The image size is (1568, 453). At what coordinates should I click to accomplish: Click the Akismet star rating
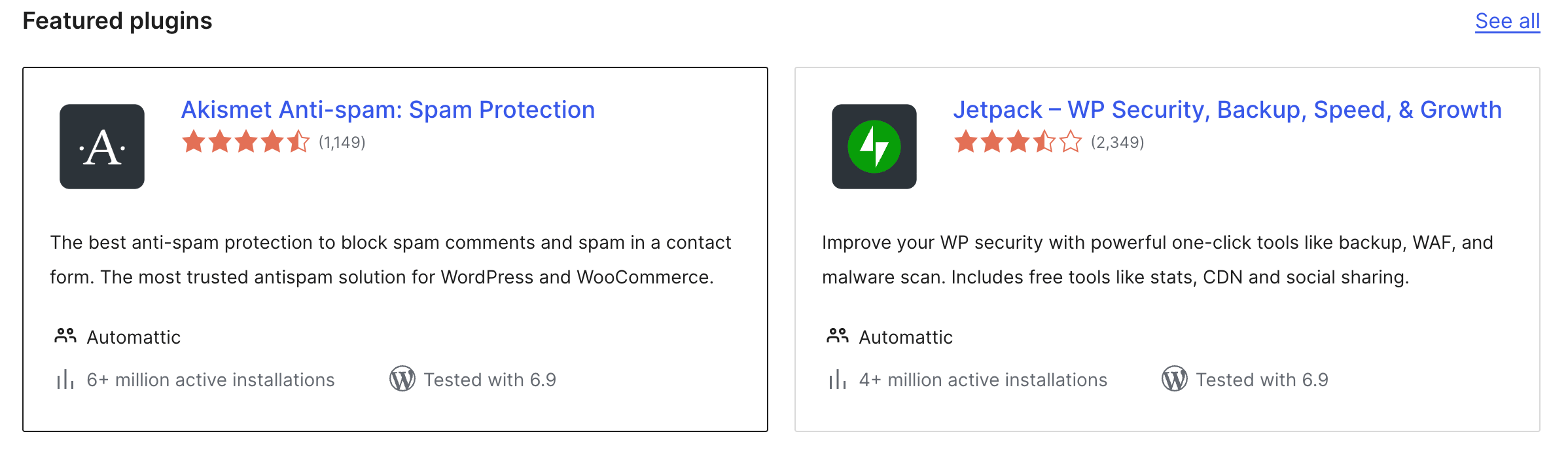(x=245, y=141)
